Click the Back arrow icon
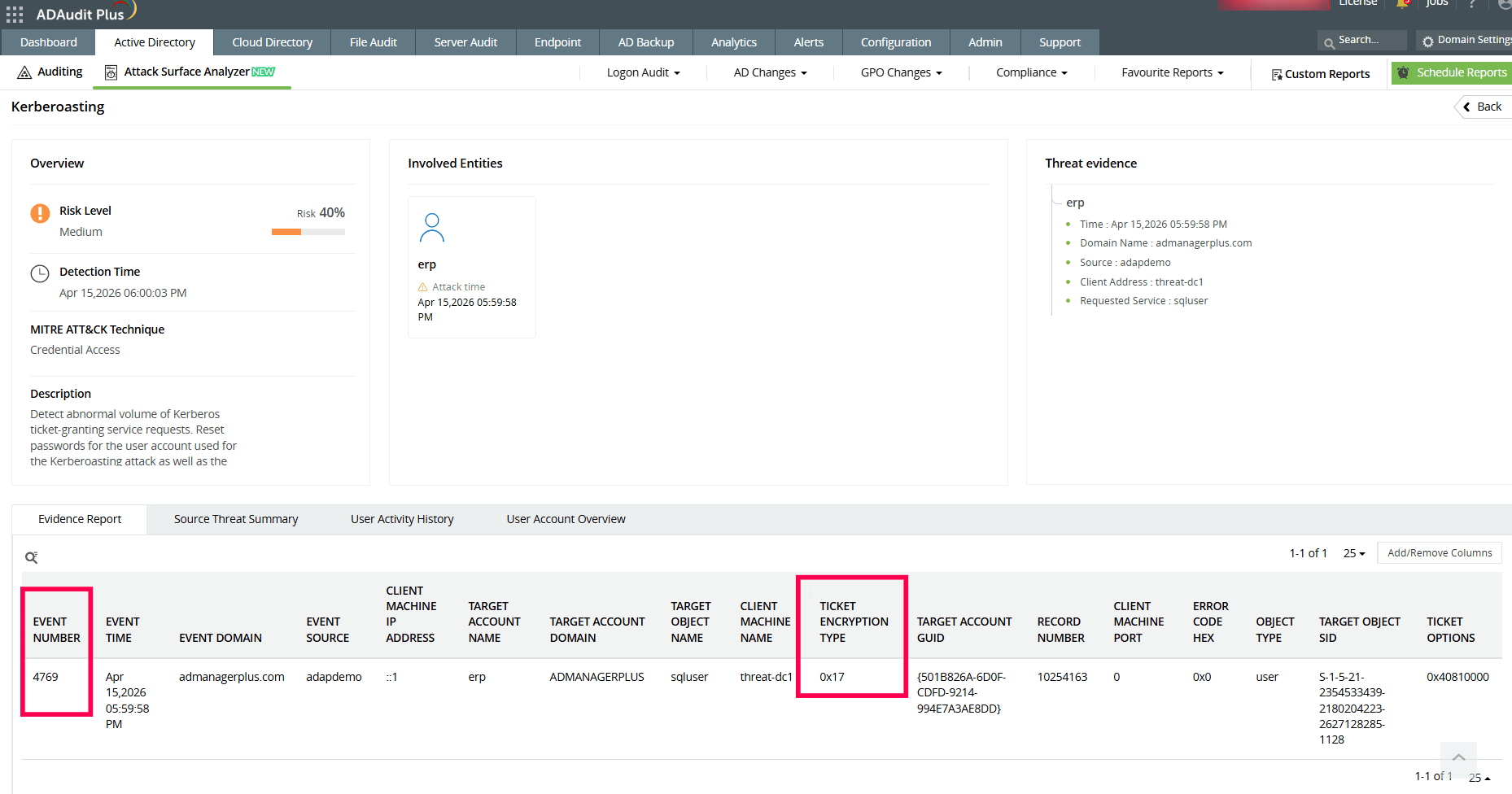The image size is (1512, 794). [x=1467, y=107]
